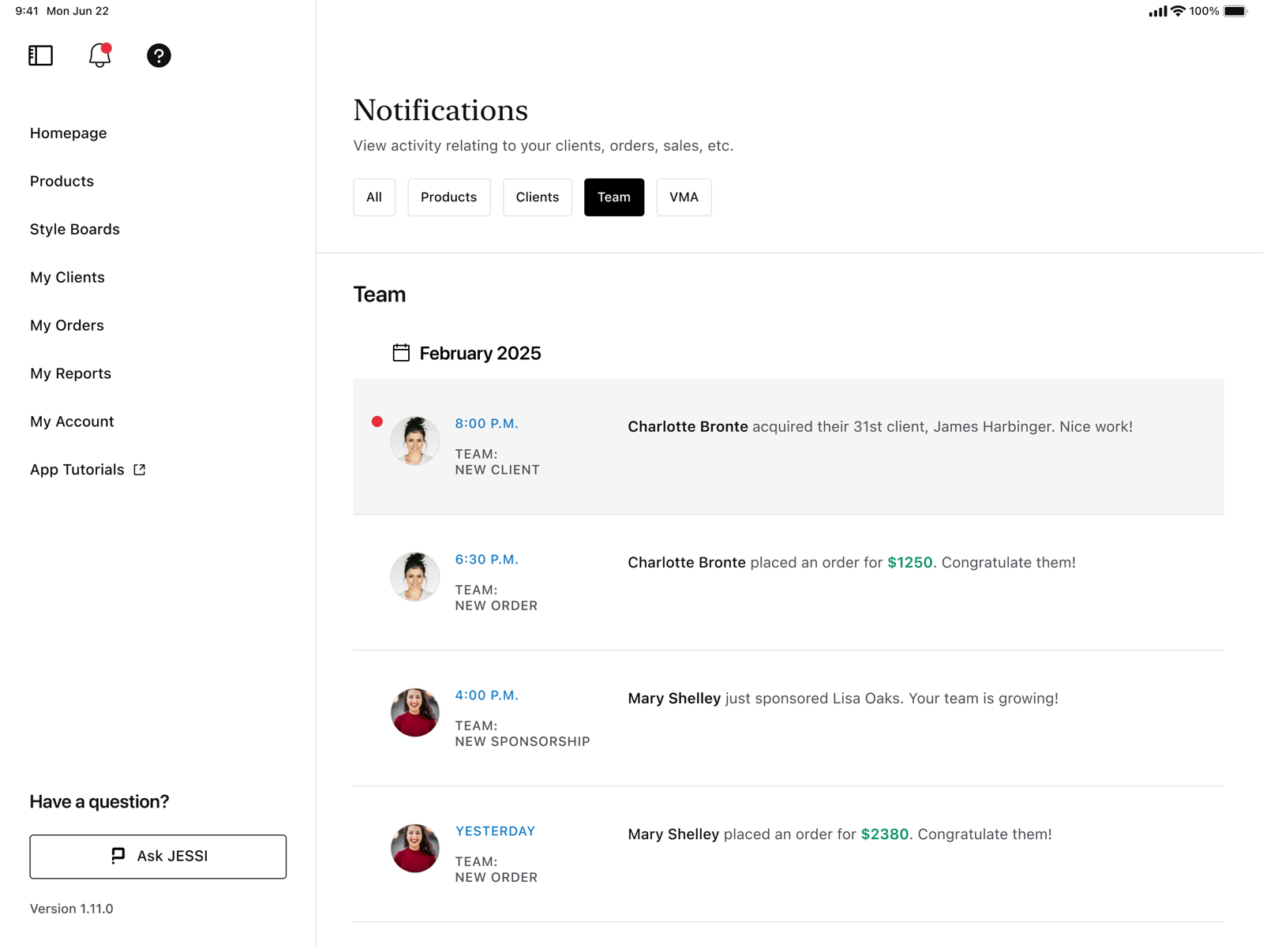Check the battery status icon
The height and width of the screenshot is (952, 1263).
point(1235,11)
